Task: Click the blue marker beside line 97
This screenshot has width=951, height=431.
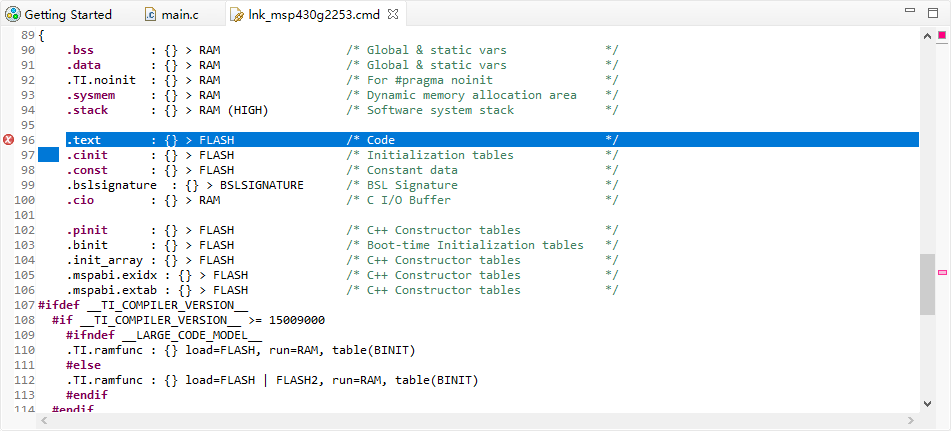Action: [x=49, y=155]
